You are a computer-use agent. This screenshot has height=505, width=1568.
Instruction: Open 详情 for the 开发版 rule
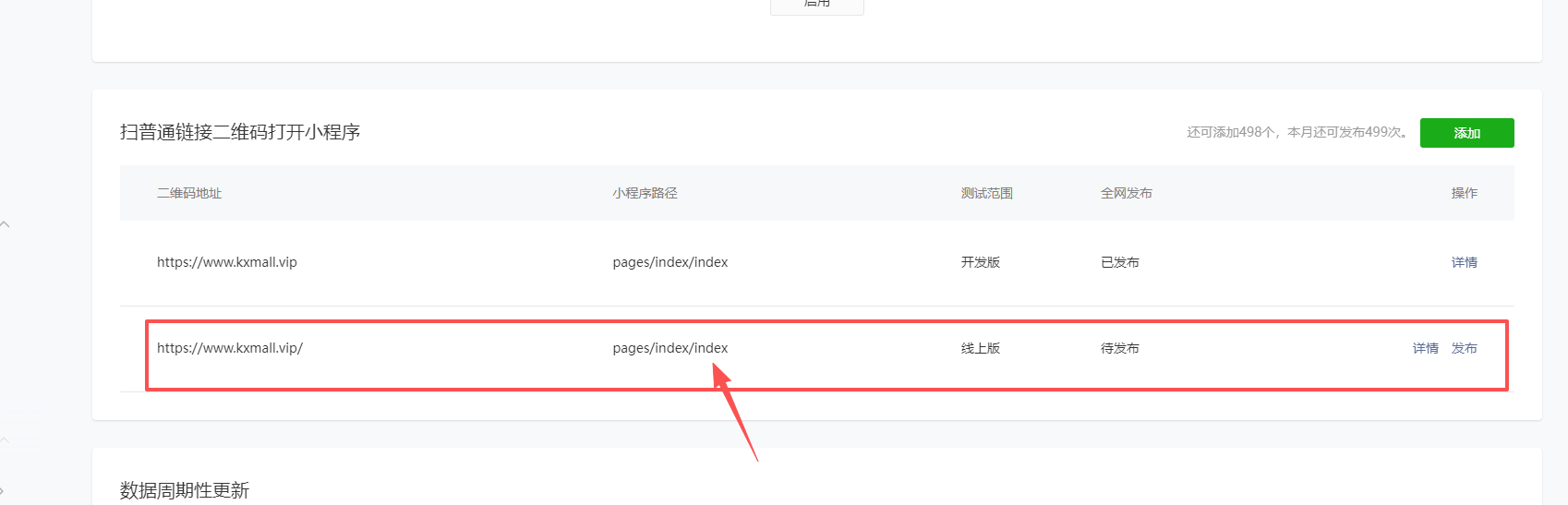1464,262
